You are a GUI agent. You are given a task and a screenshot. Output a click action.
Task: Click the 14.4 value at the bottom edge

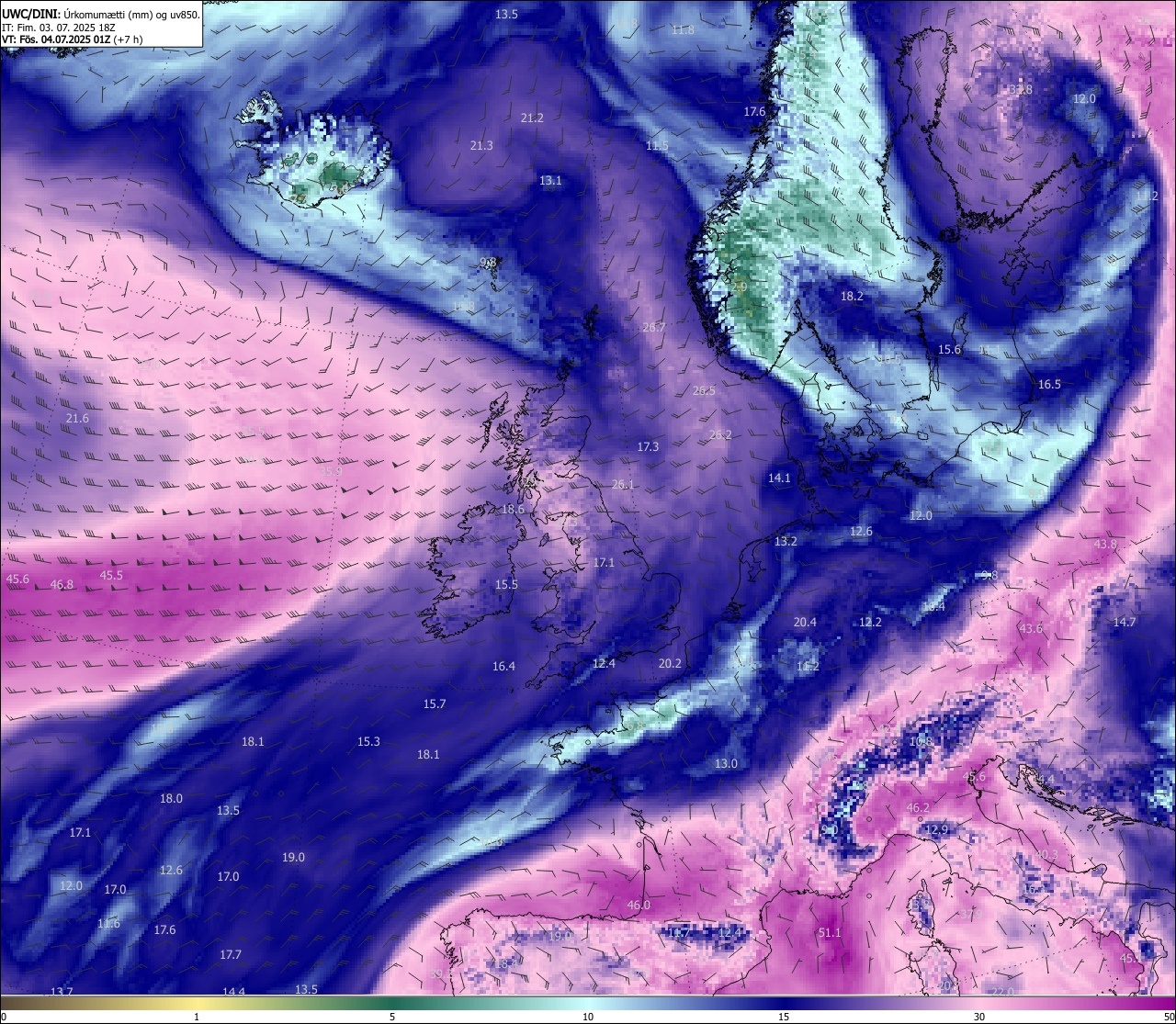233,991
